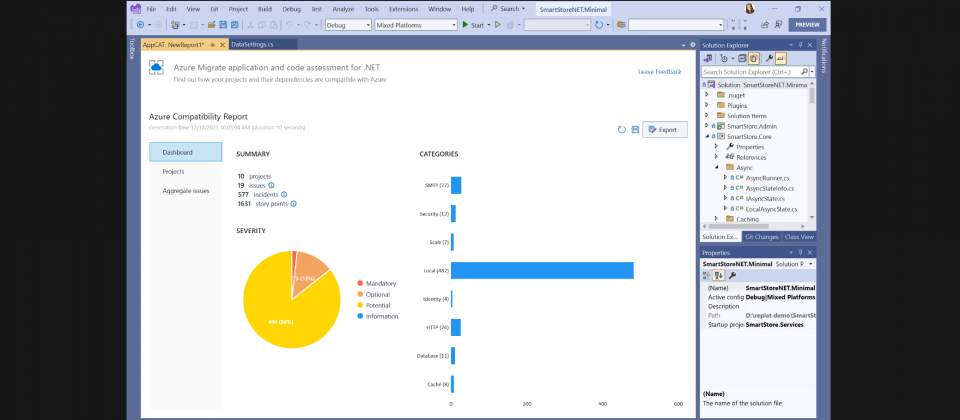Select AsyncRunner.cs in Solution Explorer
The width and height of the screenshot is (960, 420).
767,178
